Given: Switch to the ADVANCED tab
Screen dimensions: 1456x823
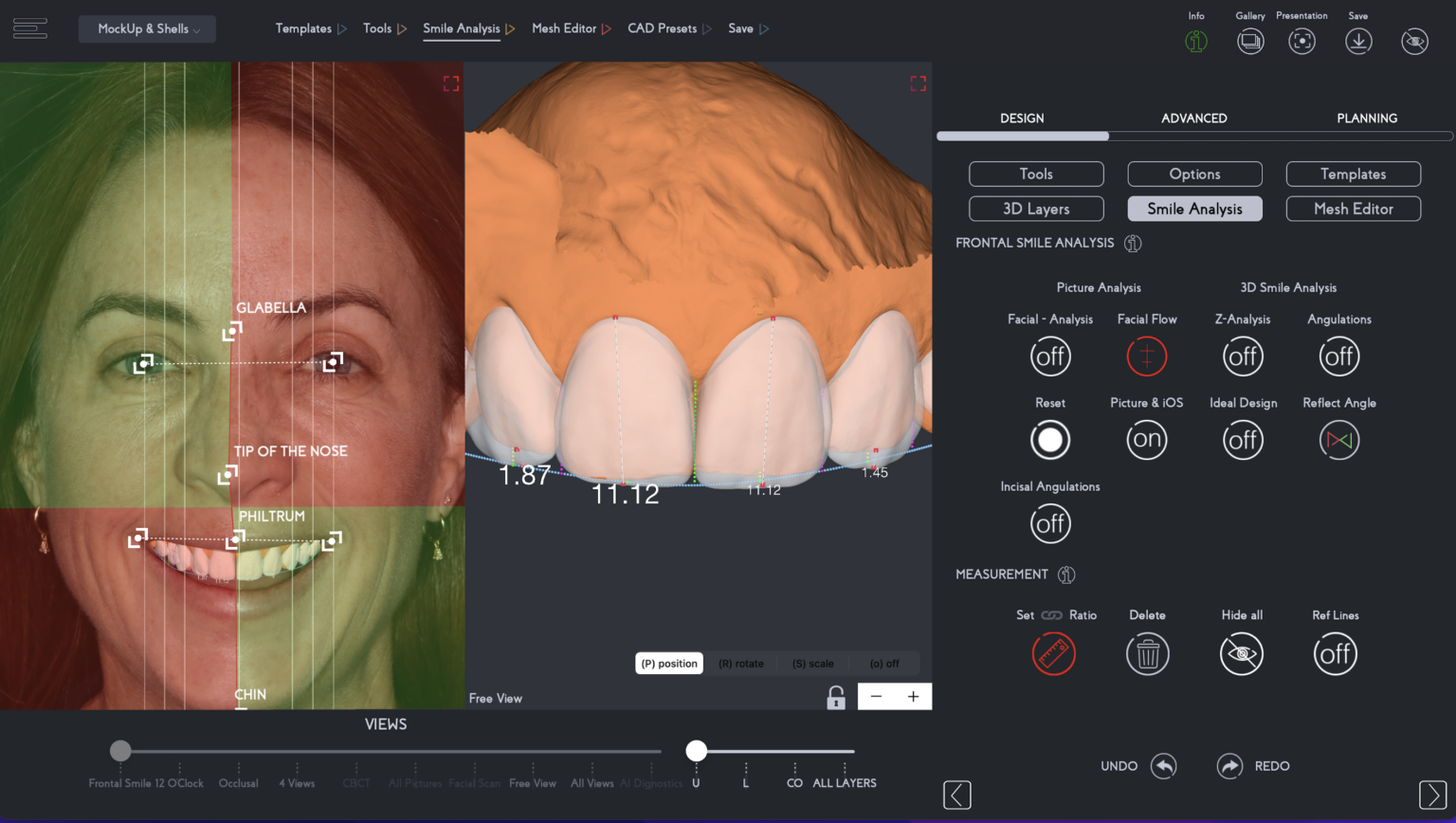Looking at the screenshot, I should [1194, 118].
